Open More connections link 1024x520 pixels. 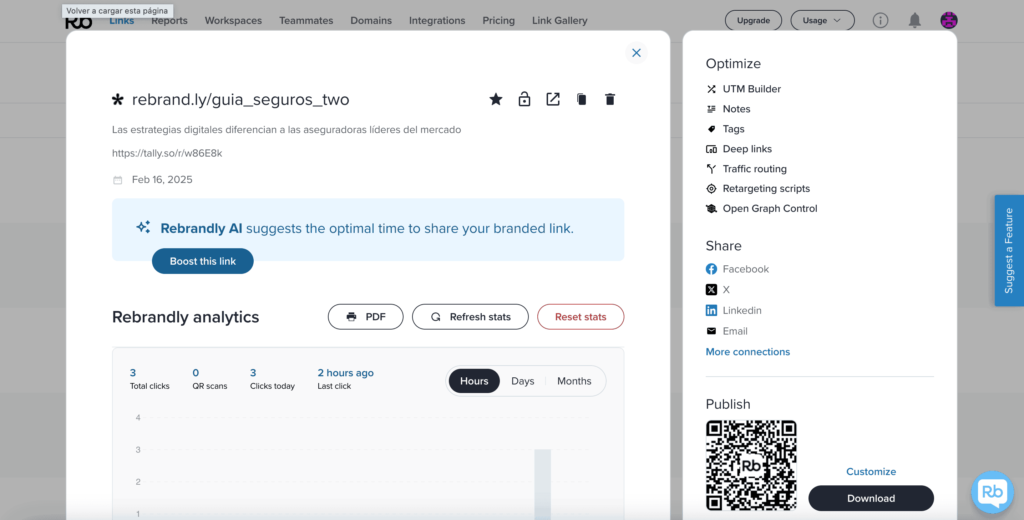[748, 352]
